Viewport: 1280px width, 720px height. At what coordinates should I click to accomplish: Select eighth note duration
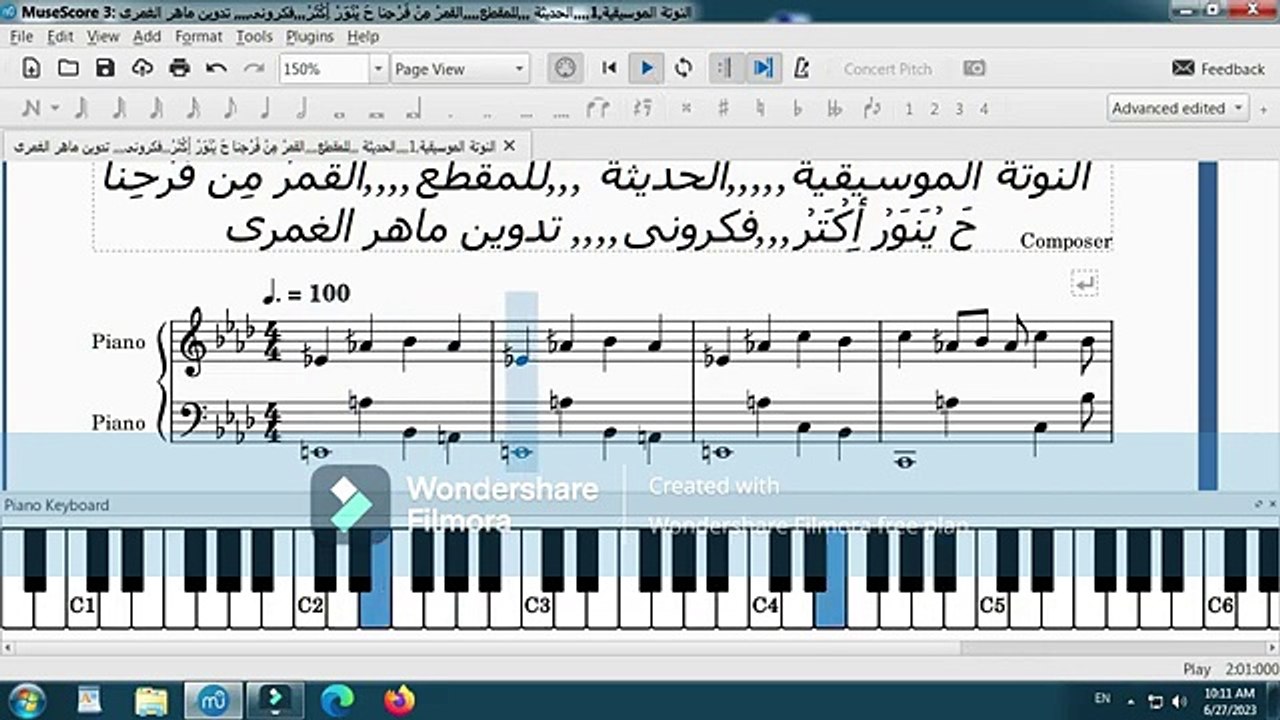coord(228,108)
